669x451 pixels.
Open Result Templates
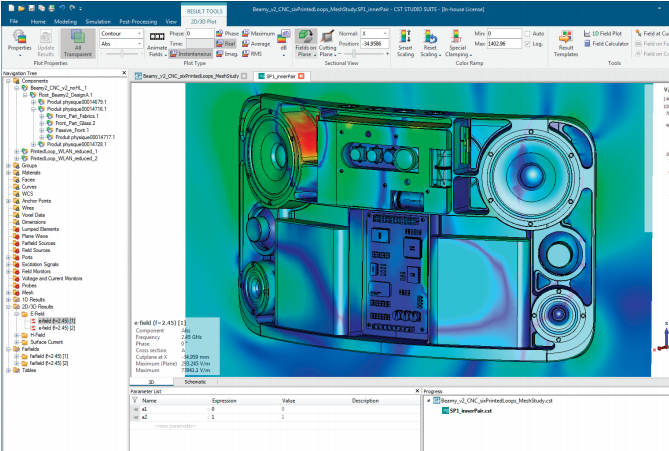point(566,40)
